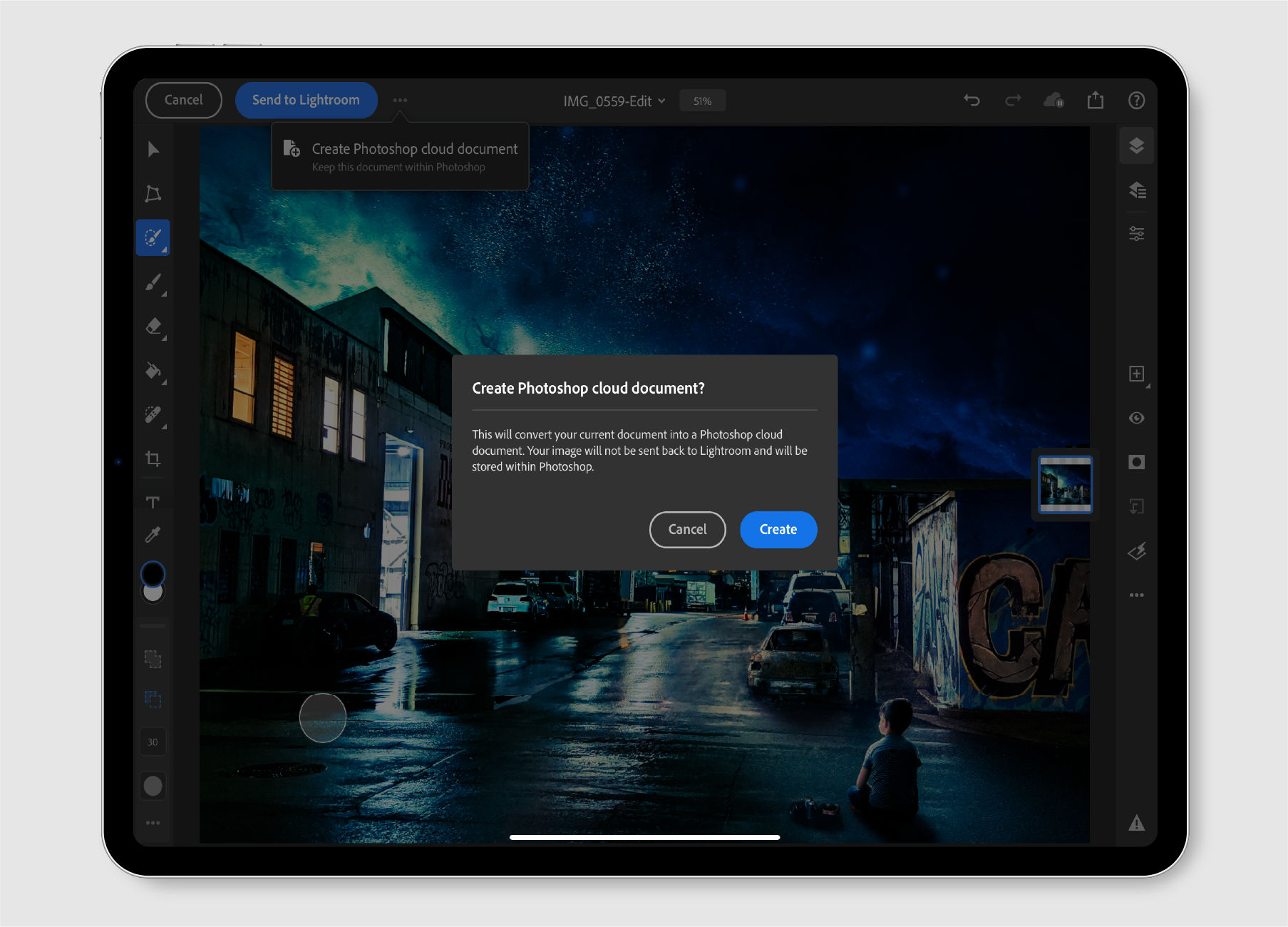Image resolution: width=1288 pixels, height=927 pixels.
Task: Select the Transform tool
Action: [153, 193]
